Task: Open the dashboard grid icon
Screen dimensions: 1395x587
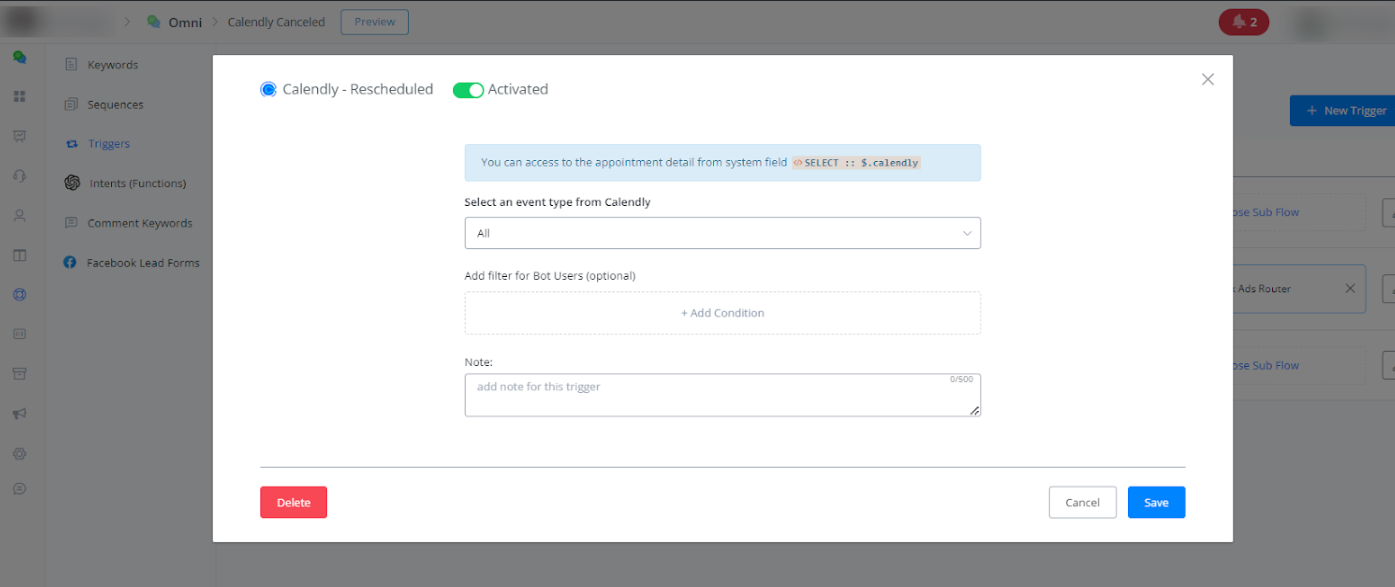Action: coord(19,97)
